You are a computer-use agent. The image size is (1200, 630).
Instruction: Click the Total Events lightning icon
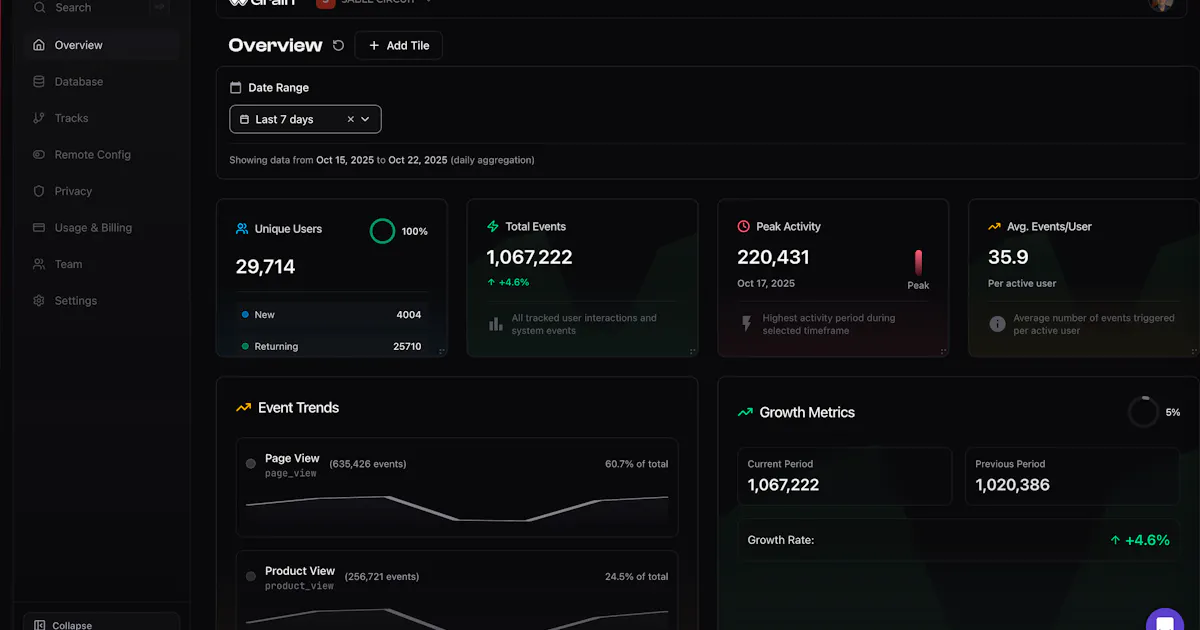[493, 227]
